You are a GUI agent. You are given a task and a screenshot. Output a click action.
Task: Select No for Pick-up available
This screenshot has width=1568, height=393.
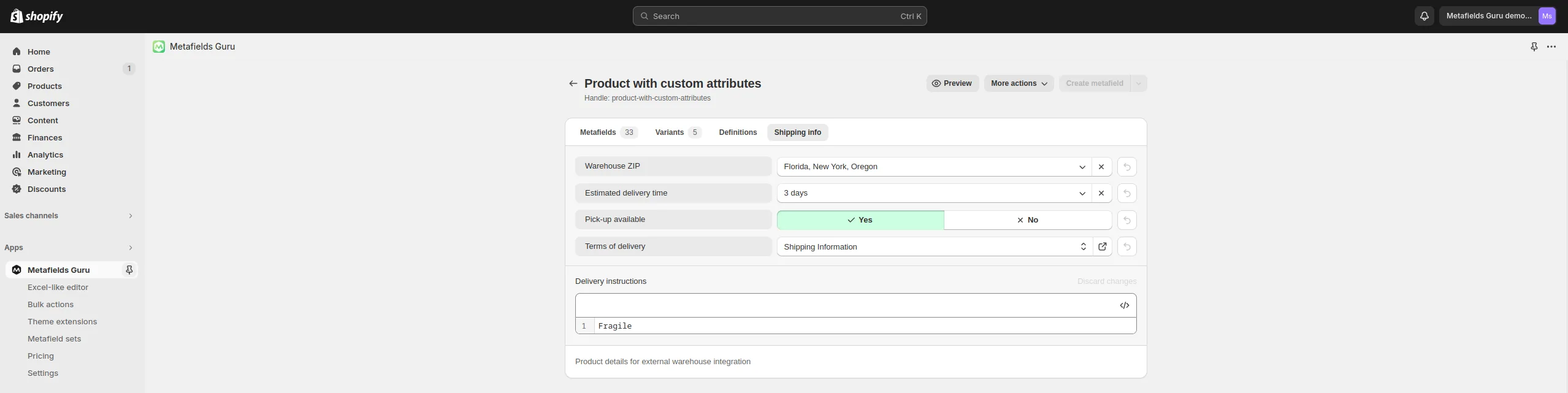[1028, 220]
